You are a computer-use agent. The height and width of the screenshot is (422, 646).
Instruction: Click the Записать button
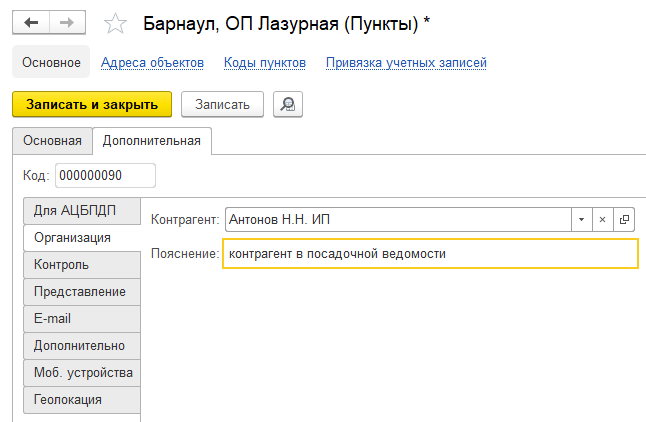(x=222, y=104)
